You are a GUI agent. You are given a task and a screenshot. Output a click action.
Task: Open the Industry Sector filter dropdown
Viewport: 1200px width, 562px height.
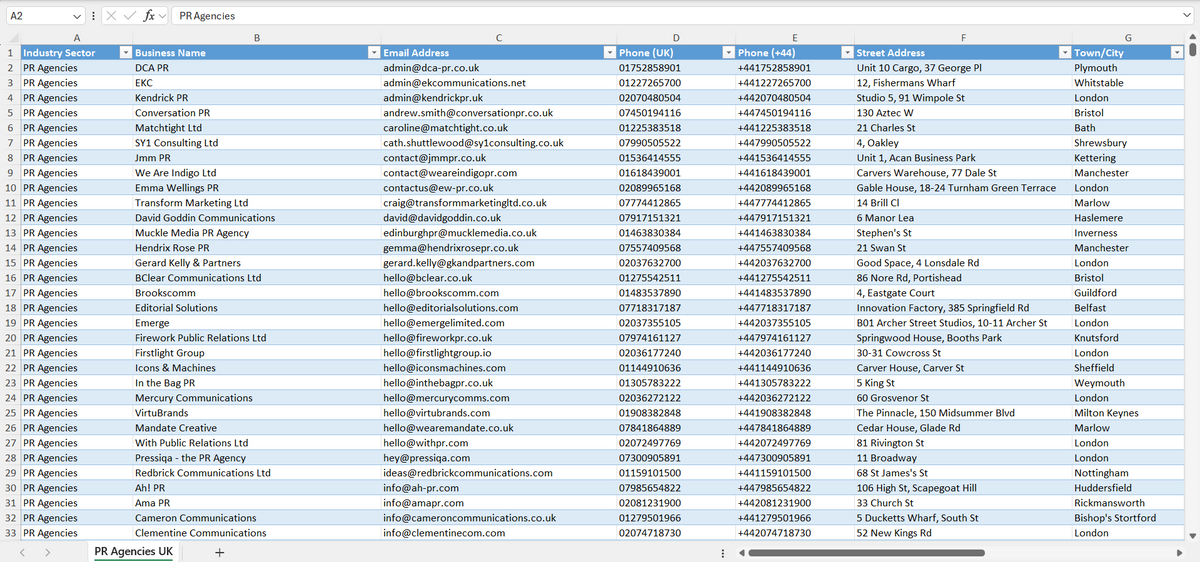(124, 52)
